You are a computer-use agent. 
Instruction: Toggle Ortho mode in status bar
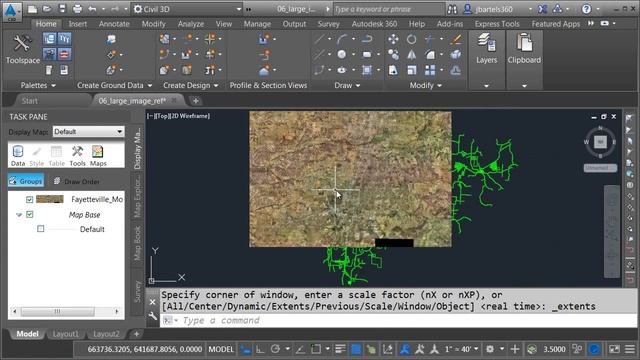tap(260, 349)
